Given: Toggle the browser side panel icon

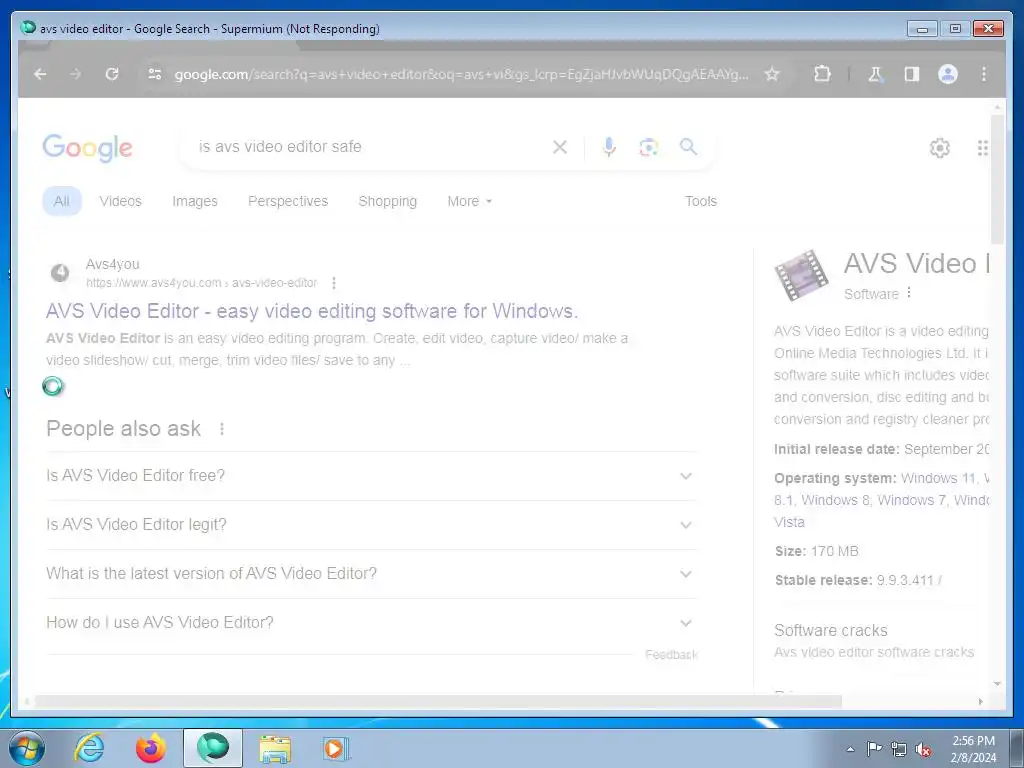Looking at the screenshot, I should pos(912,74).
